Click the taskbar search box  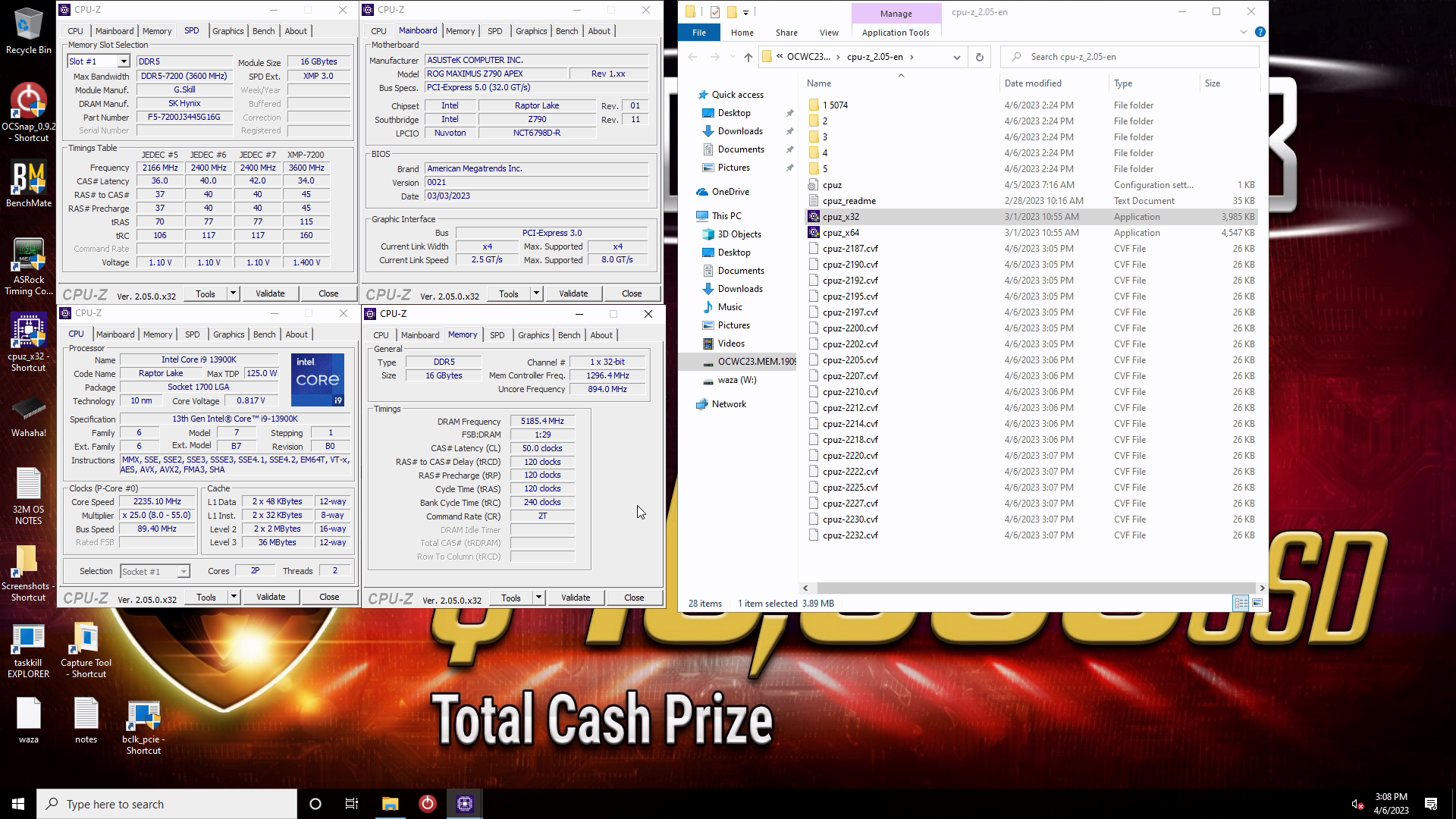click(x=167, y=804)
